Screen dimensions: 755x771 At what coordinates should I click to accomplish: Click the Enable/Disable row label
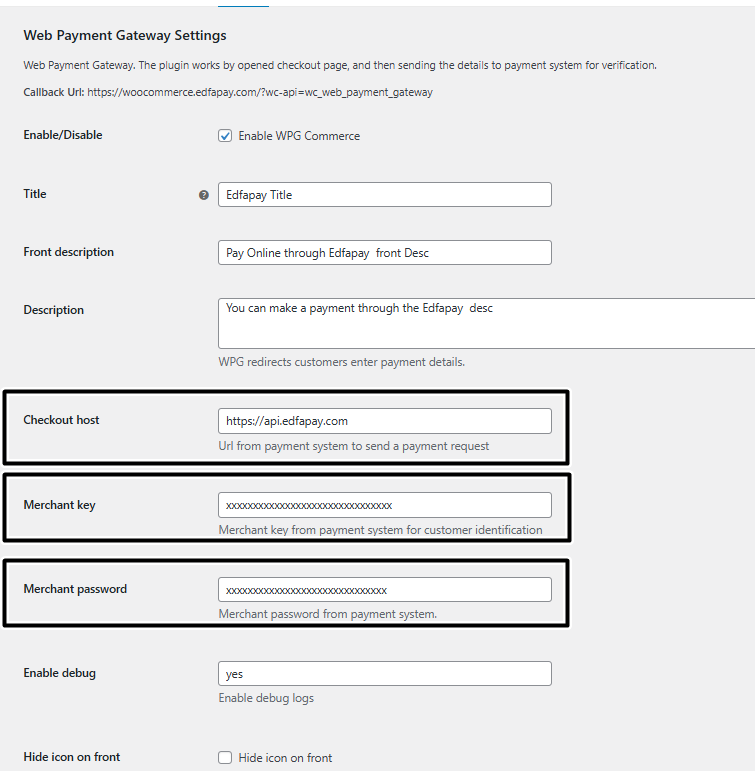click(x=62, y=135)
